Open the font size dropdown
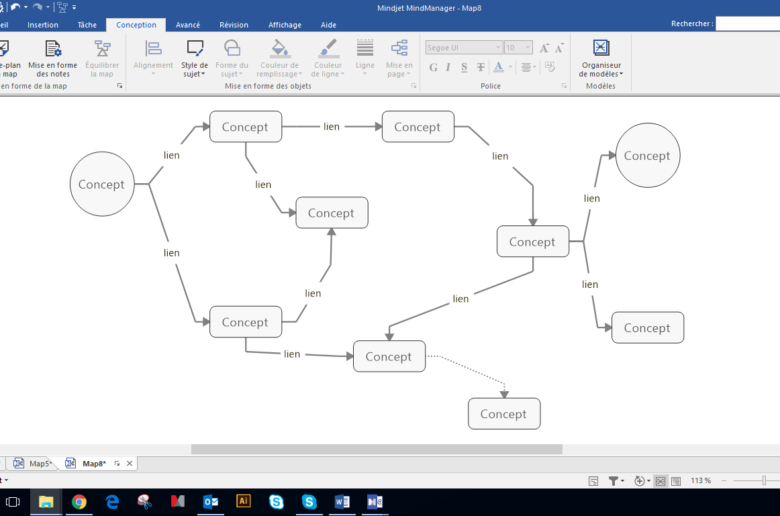780x516 pixels. [527, 47]
